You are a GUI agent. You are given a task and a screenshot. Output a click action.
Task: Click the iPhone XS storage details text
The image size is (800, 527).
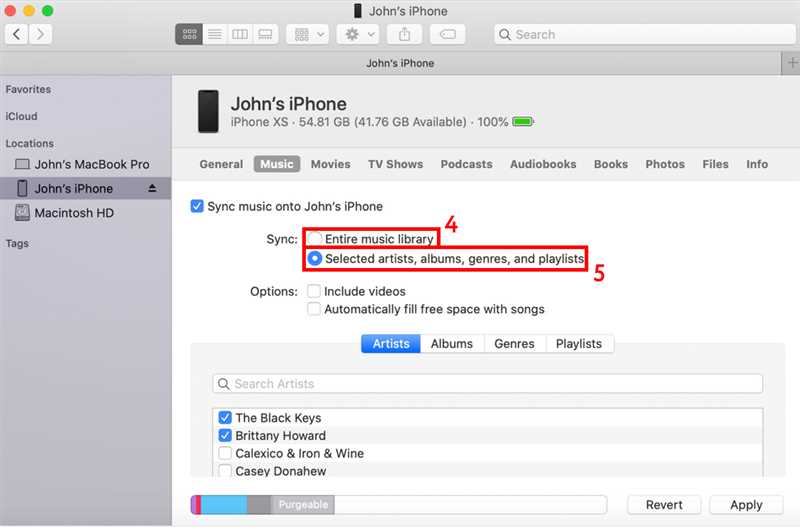tap(369, 122)
